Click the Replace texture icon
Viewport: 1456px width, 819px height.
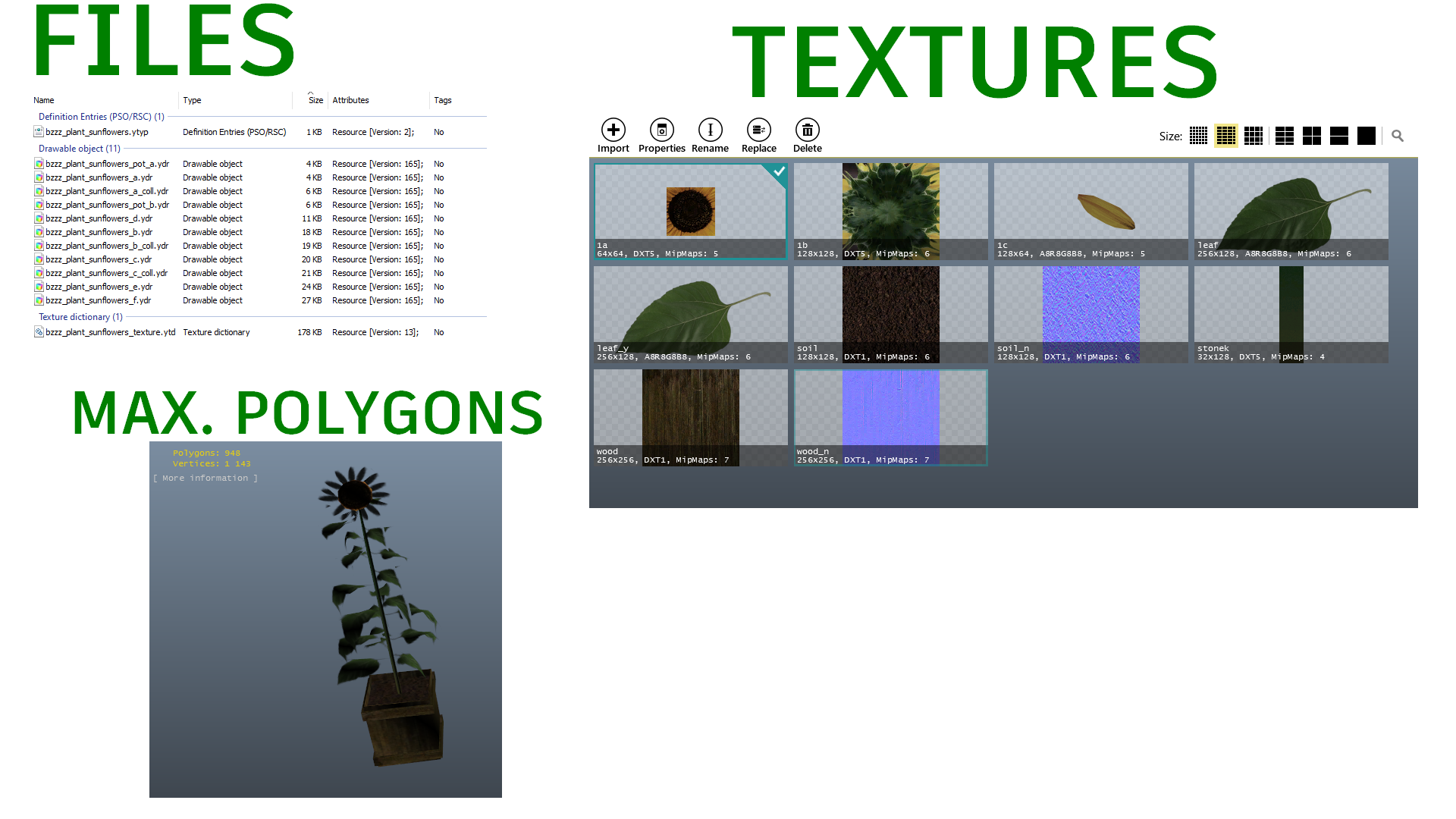pyautogui.click(x=758, y=130)
